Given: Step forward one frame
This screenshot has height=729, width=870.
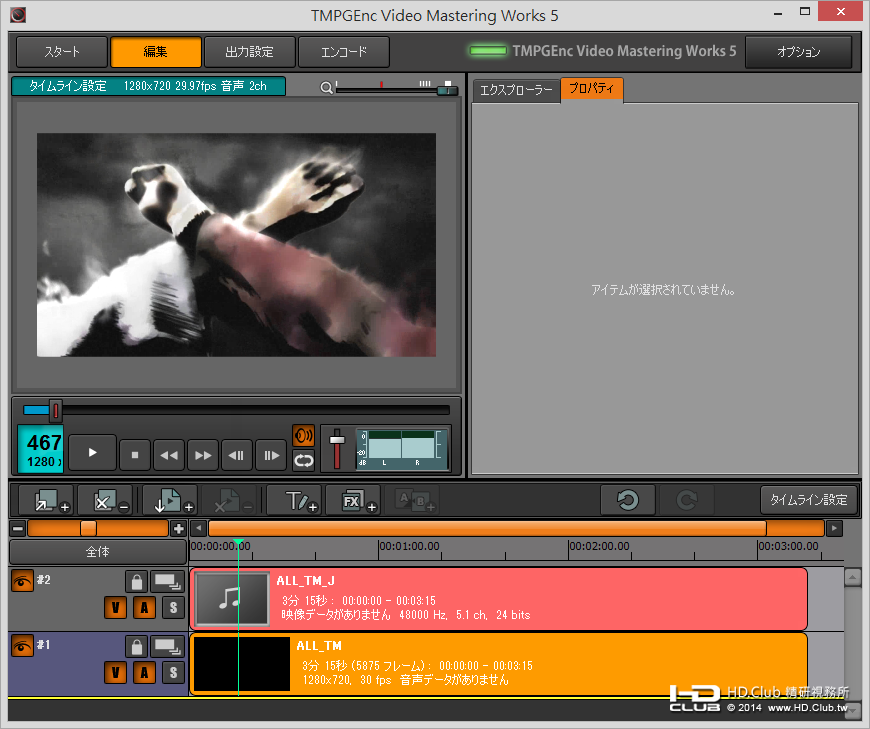Looking at the screenshot, I should coord(271,455).
